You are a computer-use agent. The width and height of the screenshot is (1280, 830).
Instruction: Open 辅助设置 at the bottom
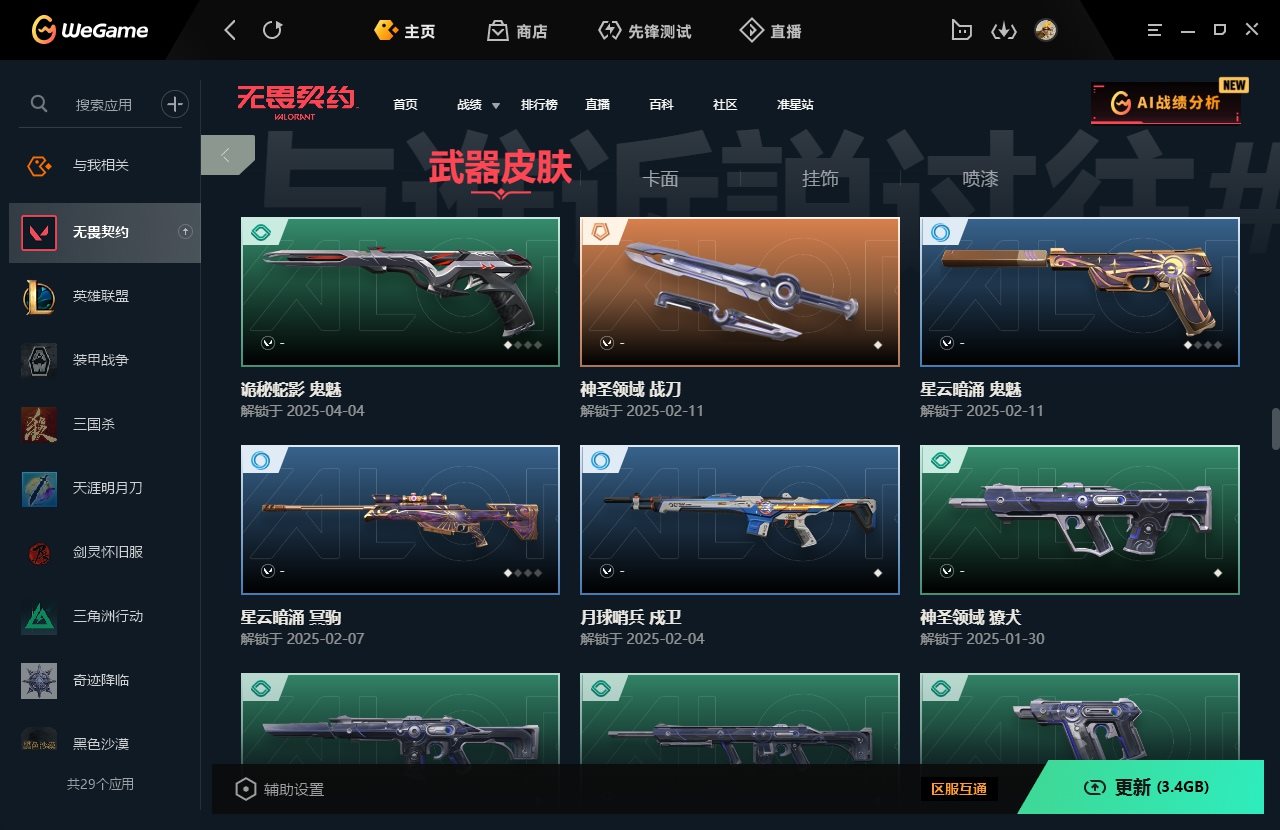click(x=280, y=789)
